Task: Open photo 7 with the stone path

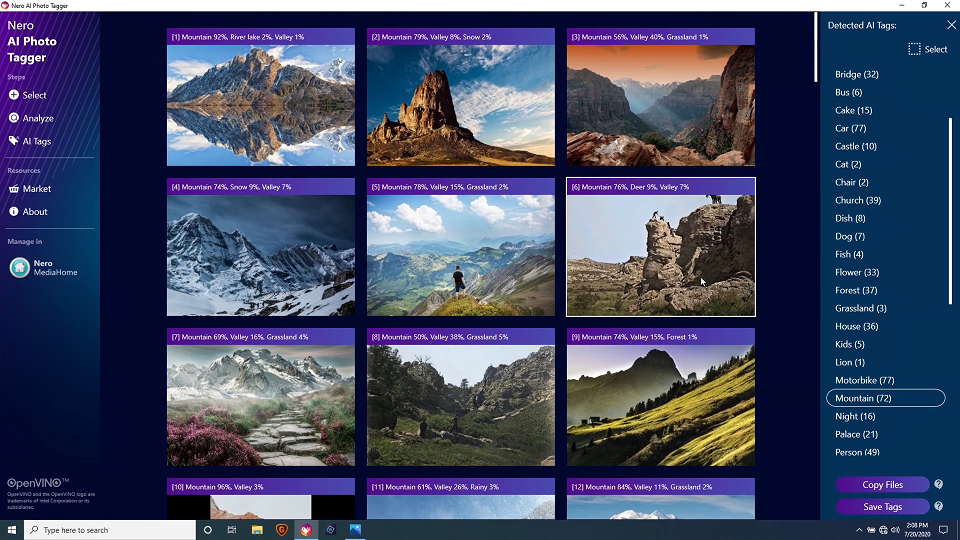Action: pos(260,405)
